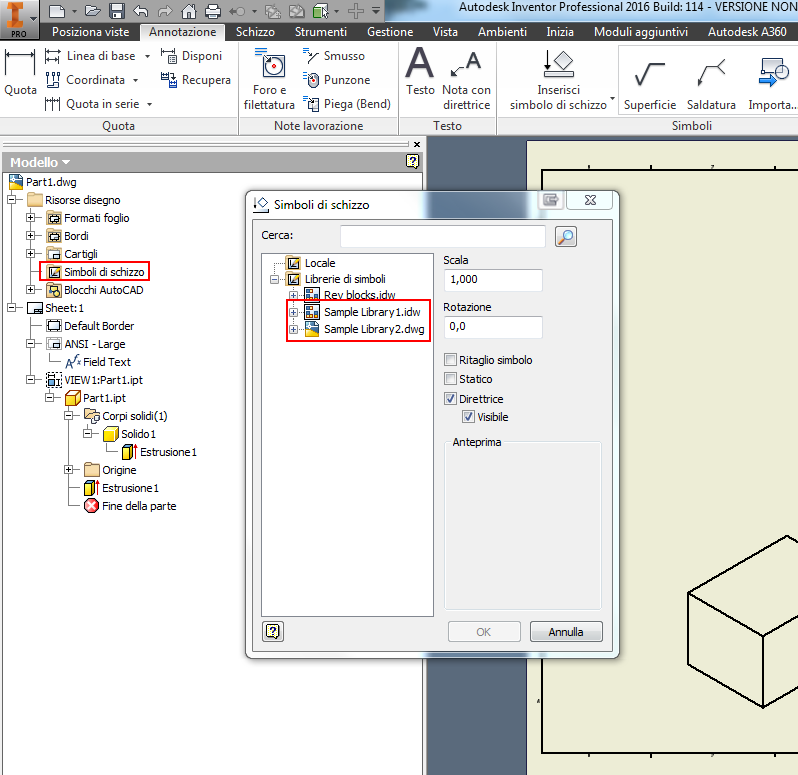Viewport: 798px width, 775px height.
Task: Click Inserisci simbolo di schizzo
Action: [558, 79]
